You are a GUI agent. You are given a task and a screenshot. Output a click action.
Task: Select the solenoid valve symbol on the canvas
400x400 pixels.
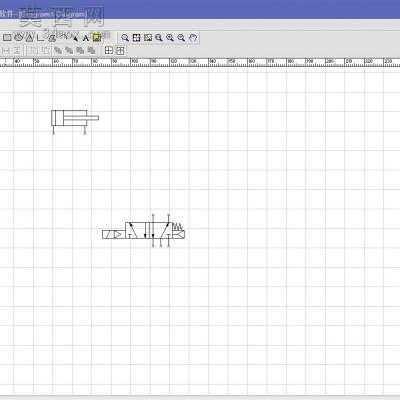click(x=144, y=231)
